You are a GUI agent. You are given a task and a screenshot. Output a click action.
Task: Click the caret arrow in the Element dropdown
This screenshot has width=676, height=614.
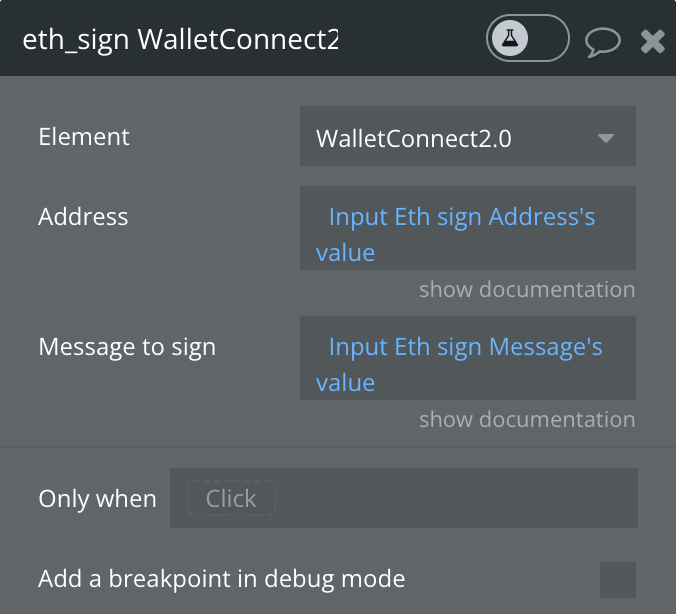click(606, 138)
